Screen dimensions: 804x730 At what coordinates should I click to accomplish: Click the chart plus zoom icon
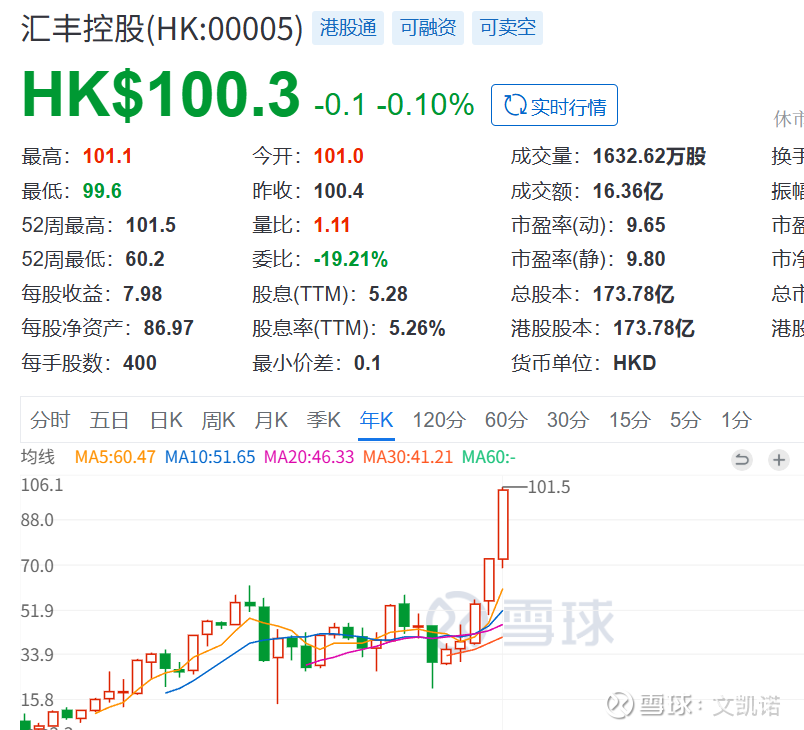tap(778, 460)
